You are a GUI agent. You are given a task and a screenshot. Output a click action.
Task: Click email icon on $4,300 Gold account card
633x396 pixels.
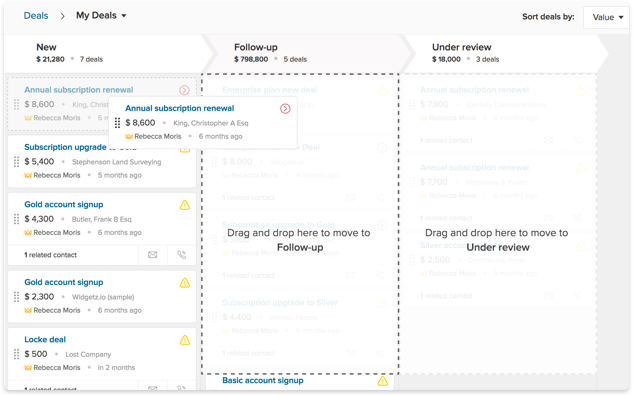(x=153, y=255)
